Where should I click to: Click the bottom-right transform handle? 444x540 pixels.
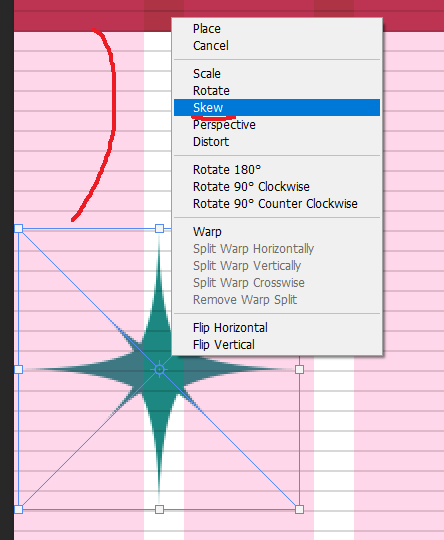(299, 509)
